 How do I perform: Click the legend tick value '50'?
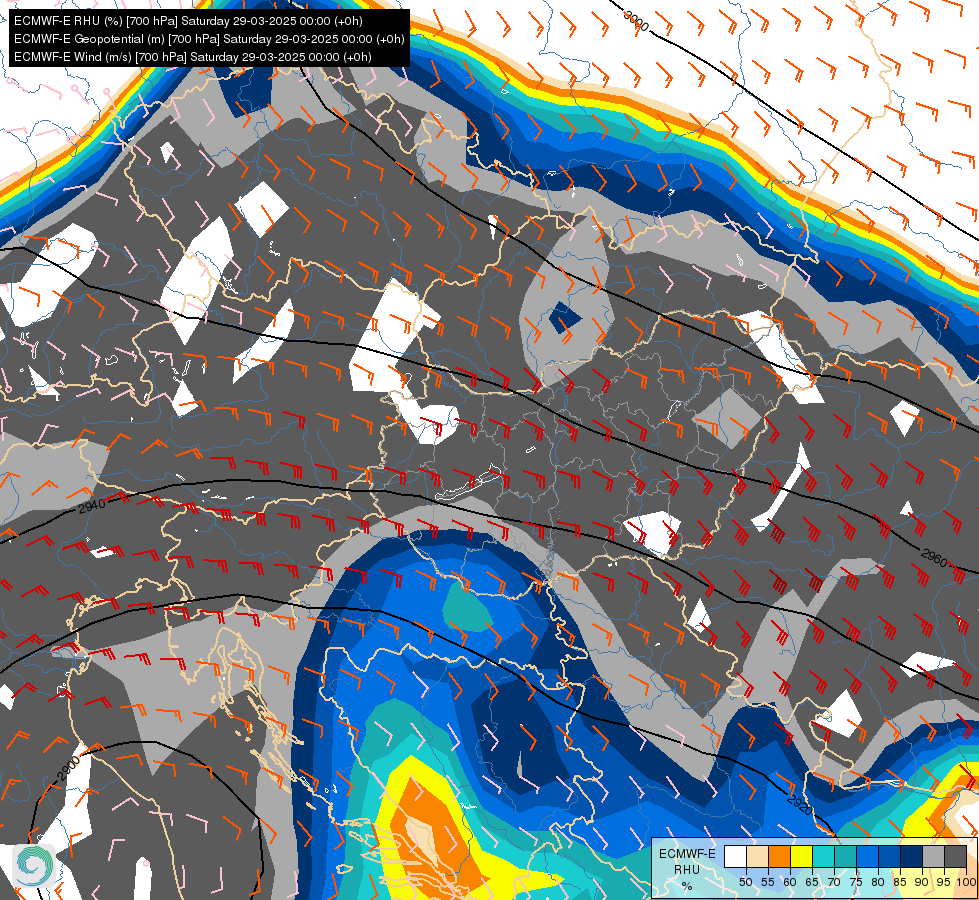tap(745, 882)
